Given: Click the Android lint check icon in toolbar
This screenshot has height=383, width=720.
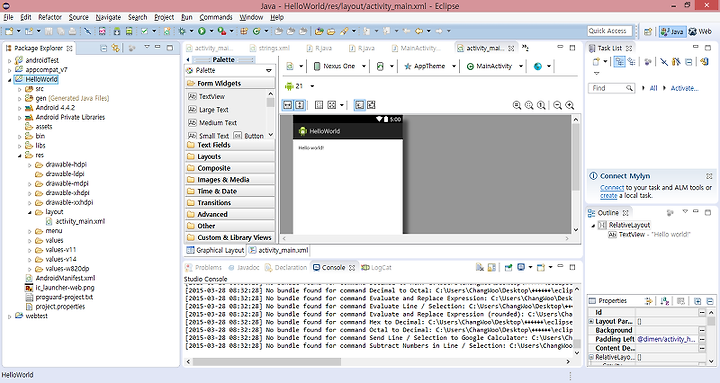Looking at the screenshot, I should (144, 31).
